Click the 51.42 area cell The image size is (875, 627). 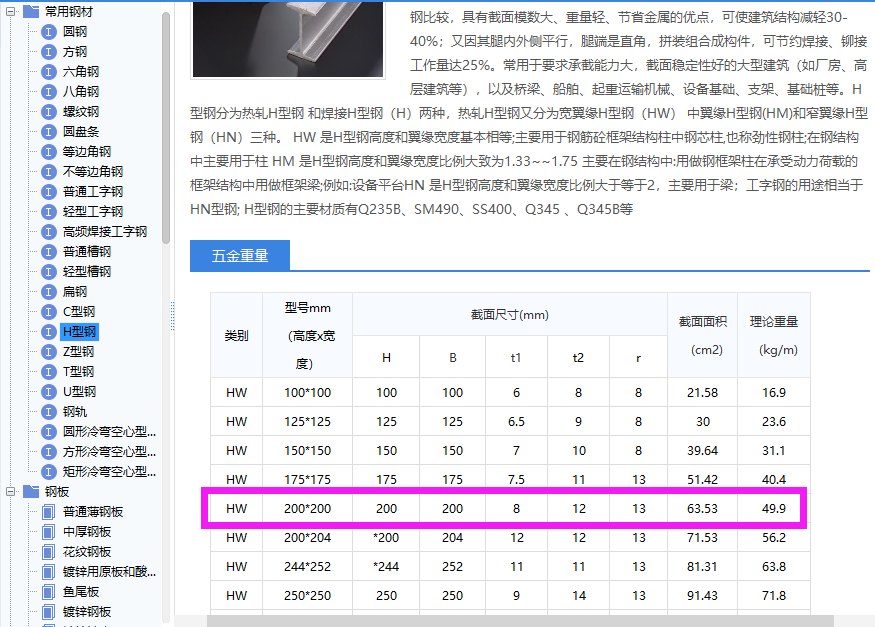click(x=703, y=480)
